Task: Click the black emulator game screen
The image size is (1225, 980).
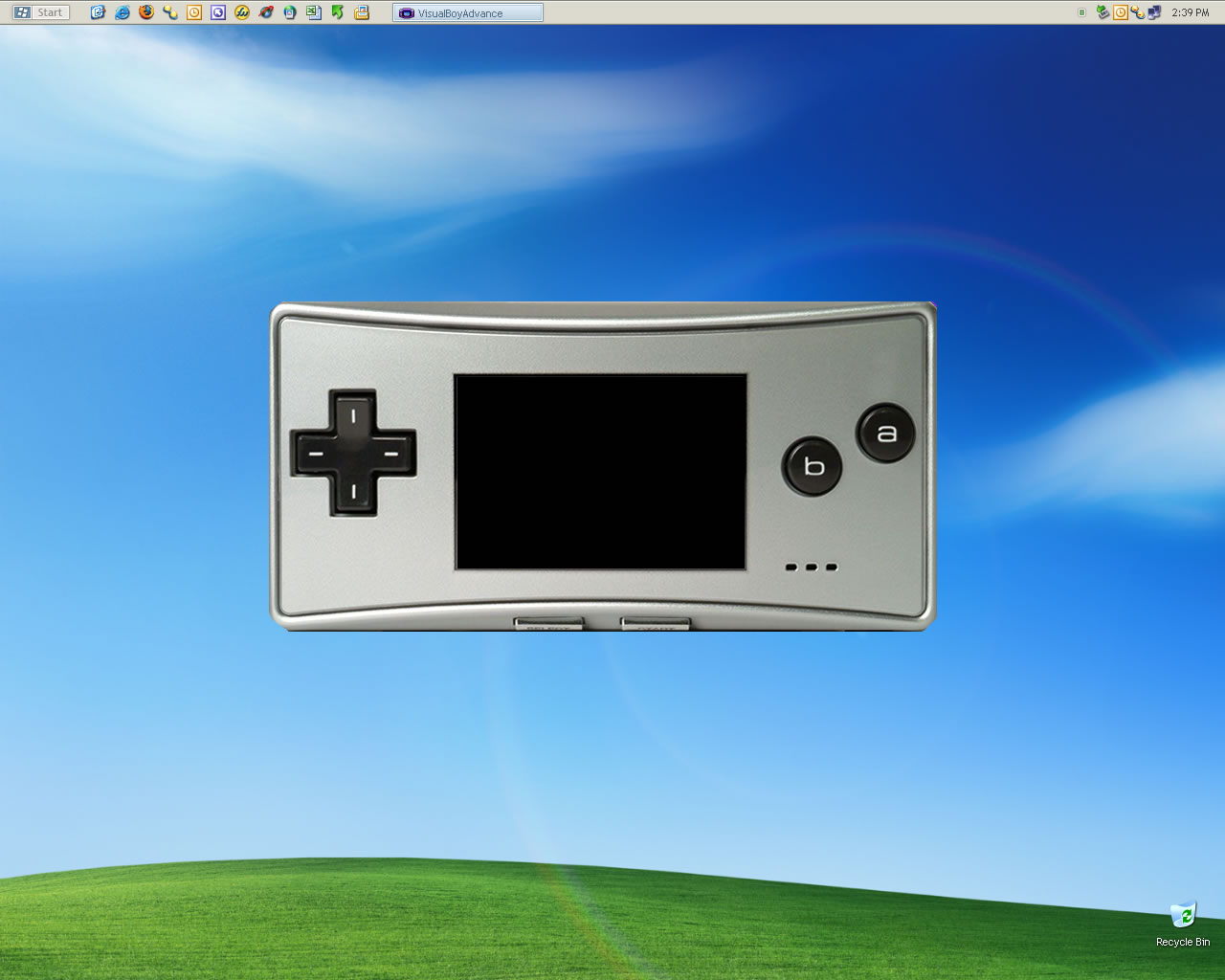Action: pyautogui.click(x=601, y=472)
